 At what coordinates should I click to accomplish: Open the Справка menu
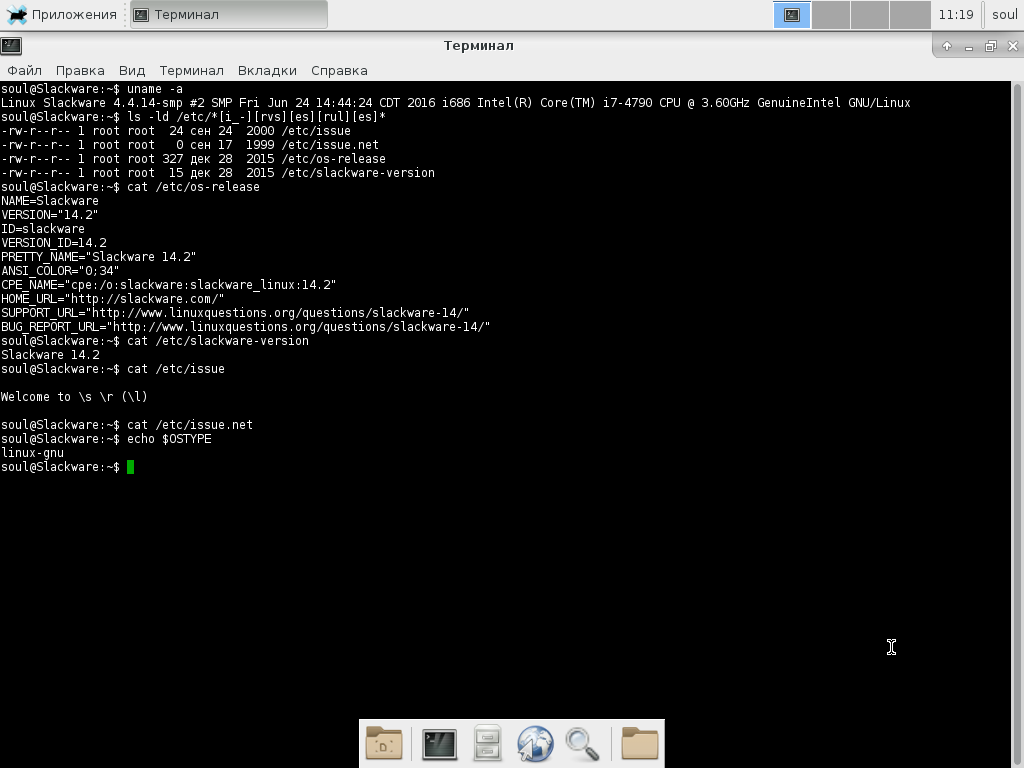coord(339,71)
